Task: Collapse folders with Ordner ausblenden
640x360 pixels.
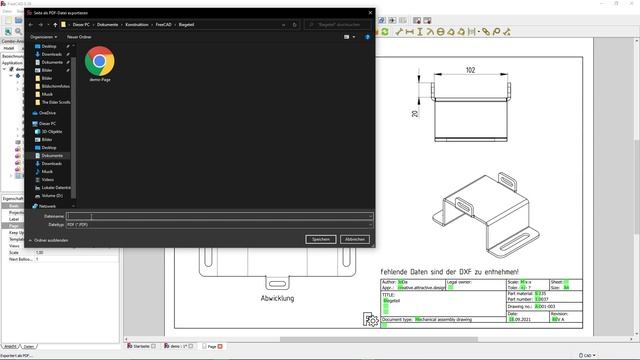Action: point(48,240)
